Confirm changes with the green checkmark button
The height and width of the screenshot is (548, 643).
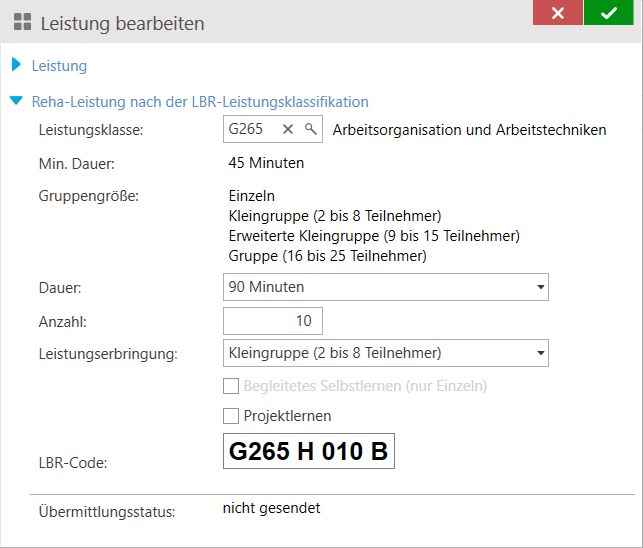pos(609,13)
